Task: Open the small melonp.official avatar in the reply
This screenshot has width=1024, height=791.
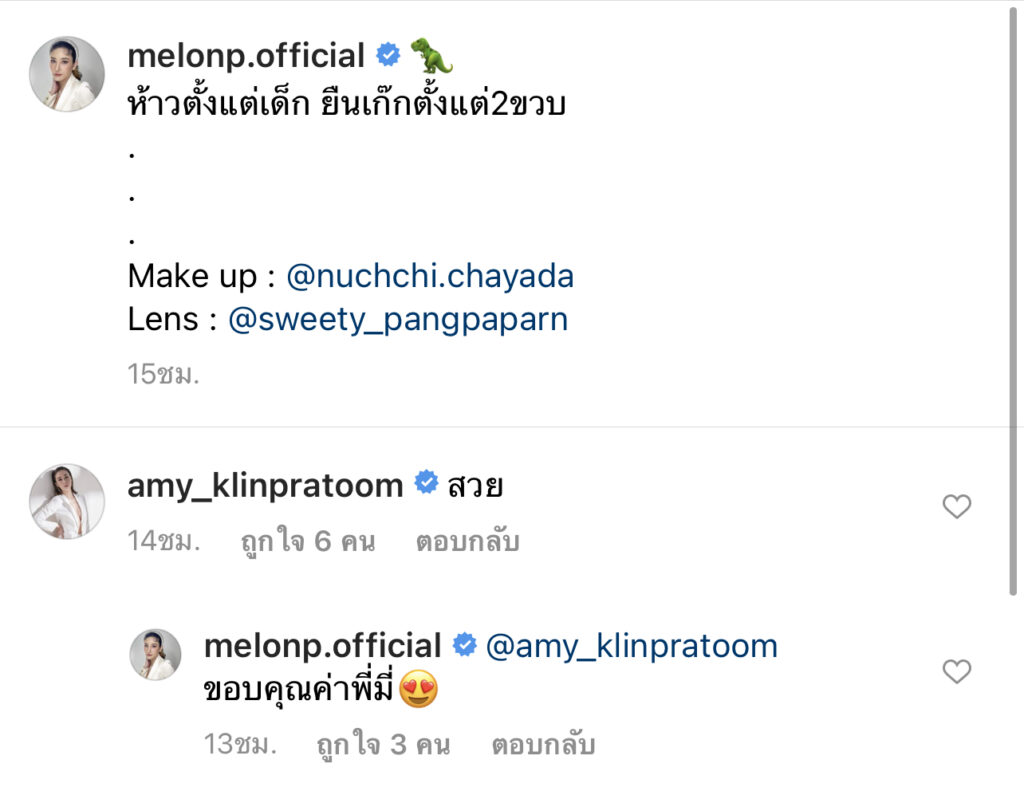Action: click(x=156, y=655)
